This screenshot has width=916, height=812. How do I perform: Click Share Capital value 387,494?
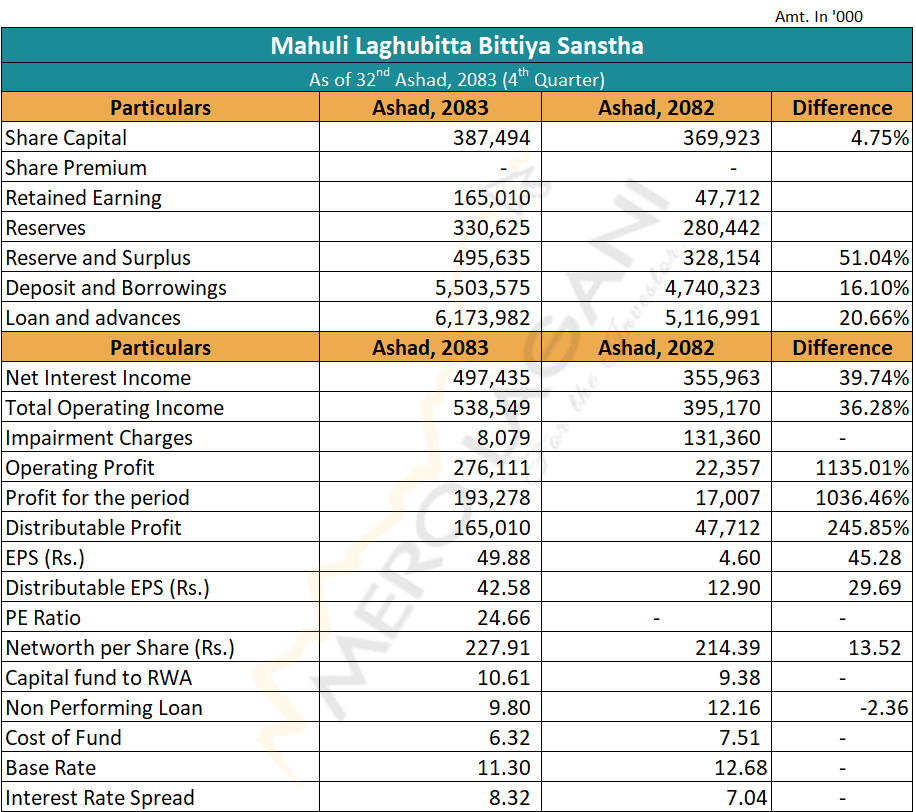pos(491,138)
